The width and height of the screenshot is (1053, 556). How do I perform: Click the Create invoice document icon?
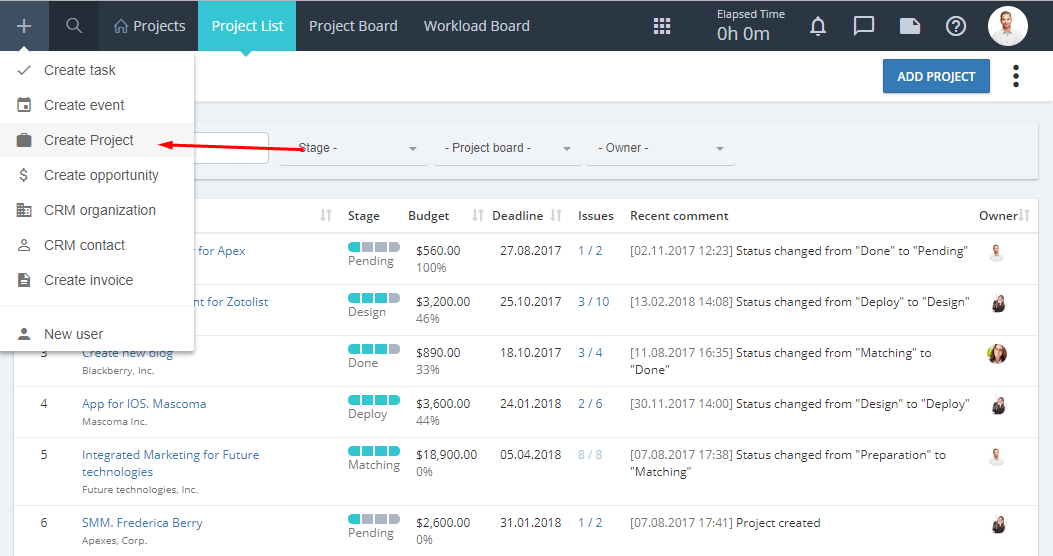[x=24, y=280]
